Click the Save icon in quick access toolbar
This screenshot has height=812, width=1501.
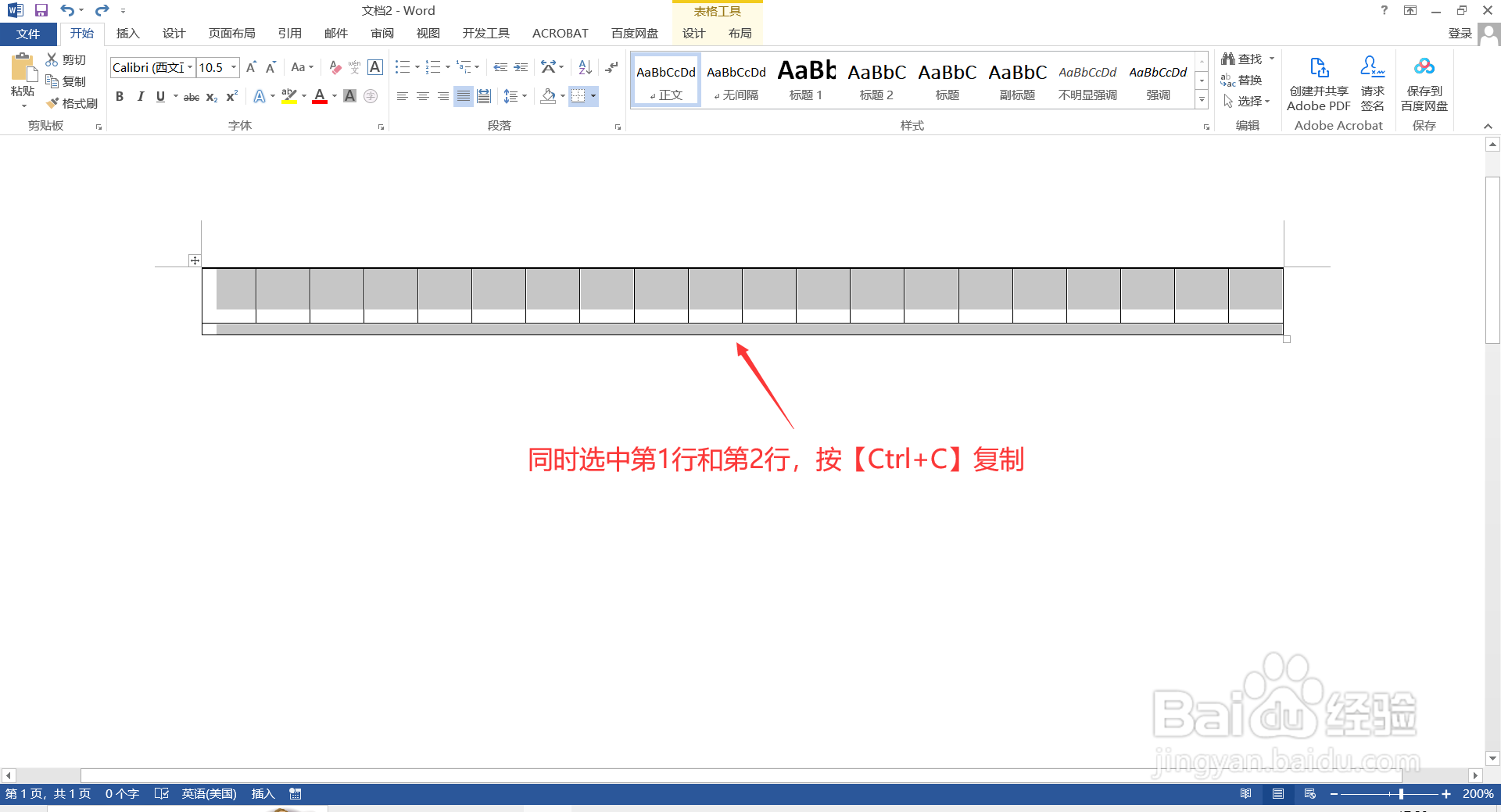41,10
